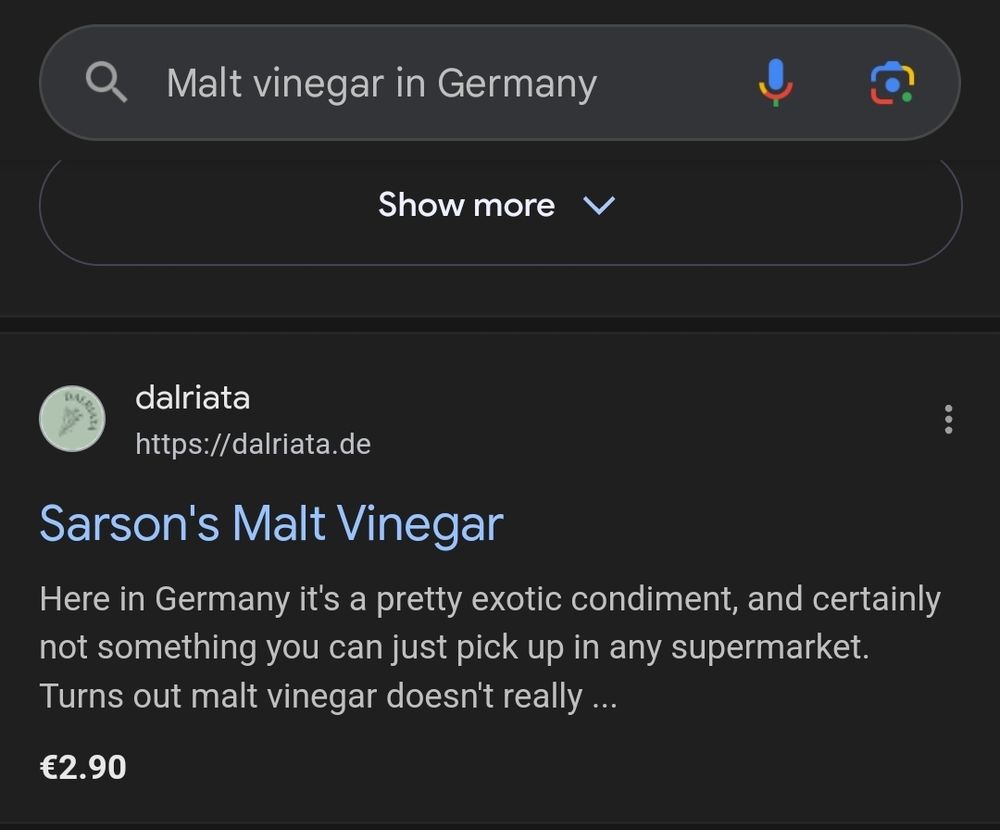The width and height of the screenshot is (1000, 830).
Task: Open the Sarson's Malt Vinegar result link
Action: tap(270, 524)
